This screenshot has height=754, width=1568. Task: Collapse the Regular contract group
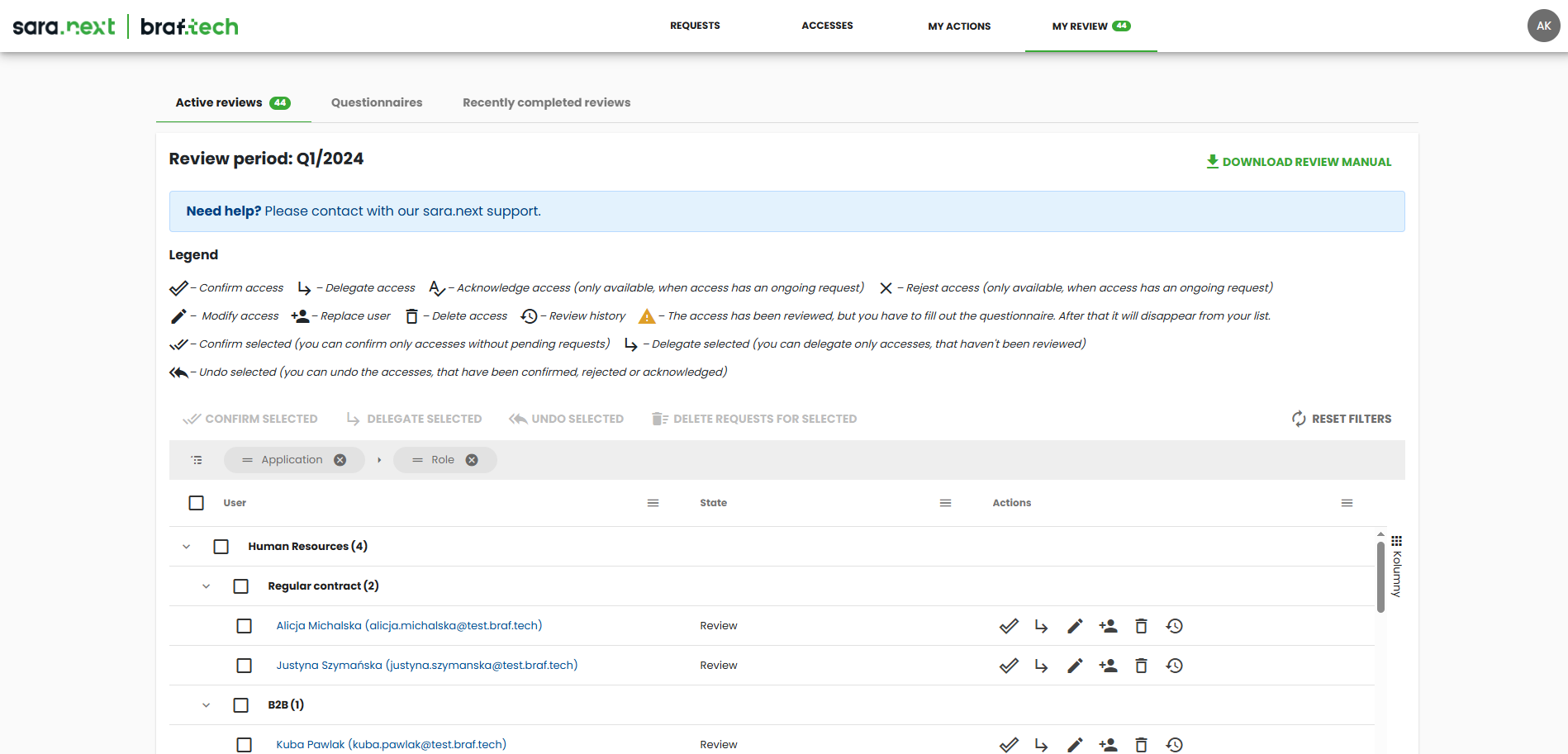point(207,586)
